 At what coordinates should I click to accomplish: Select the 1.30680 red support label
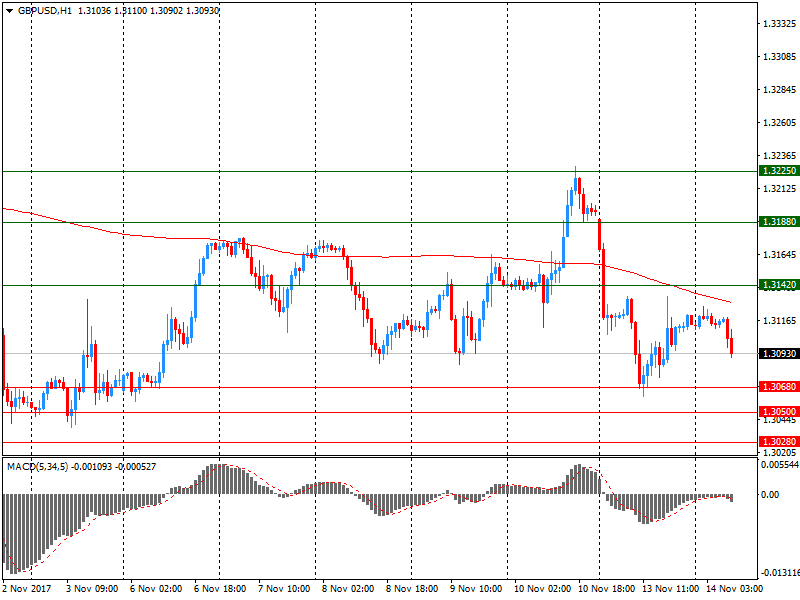779,387
